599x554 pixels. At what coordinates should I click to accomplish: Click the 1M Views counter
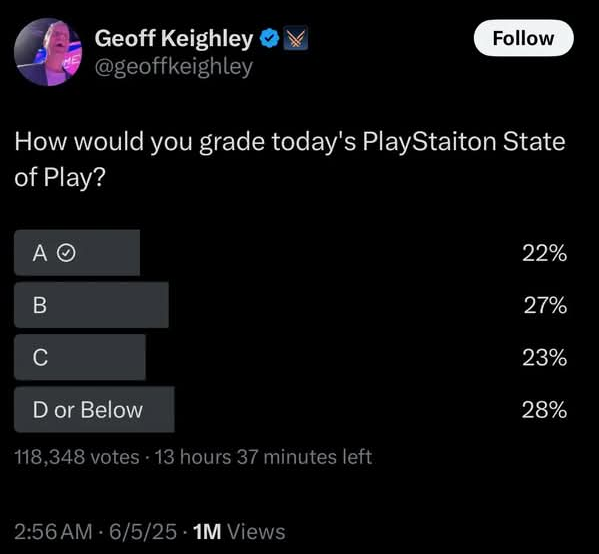239,532
